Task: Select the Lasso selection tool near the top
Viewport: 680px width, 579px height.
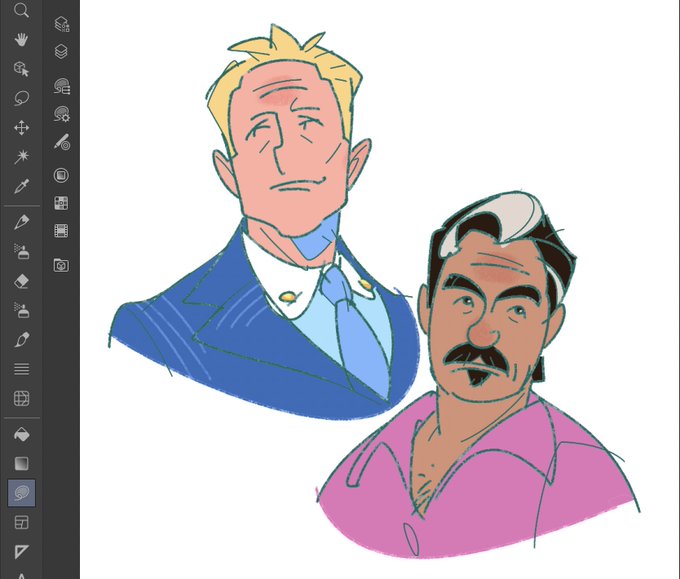Action: click(21, 98)
